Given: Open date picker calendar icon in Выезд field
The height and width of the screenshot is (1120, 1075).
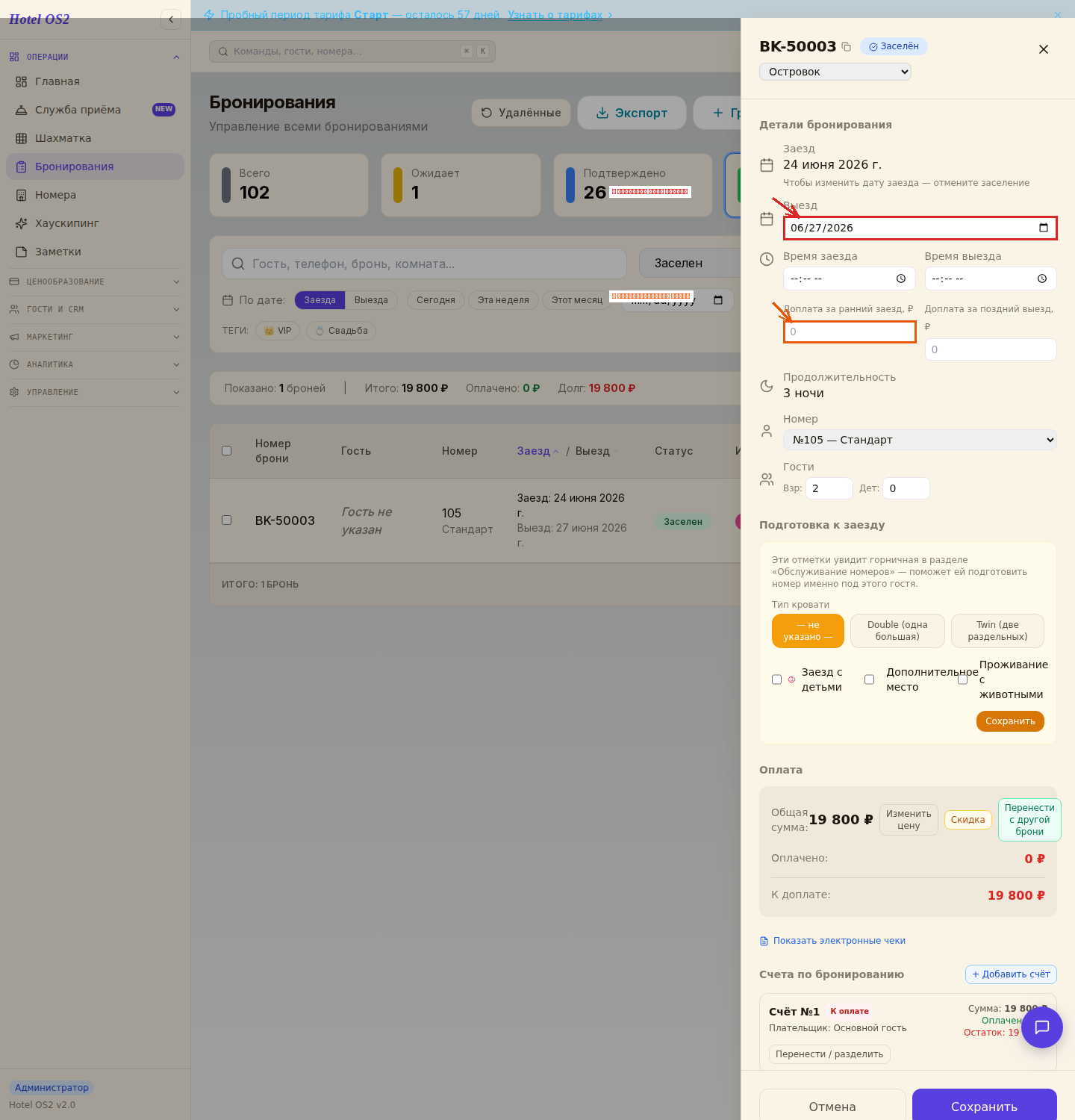Looking at the screenshot, I should [1044, 228].
